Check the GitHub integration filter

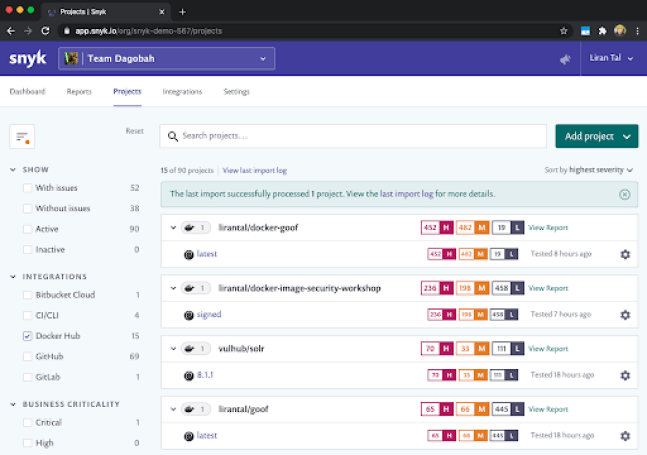click(x=27, y=356)
